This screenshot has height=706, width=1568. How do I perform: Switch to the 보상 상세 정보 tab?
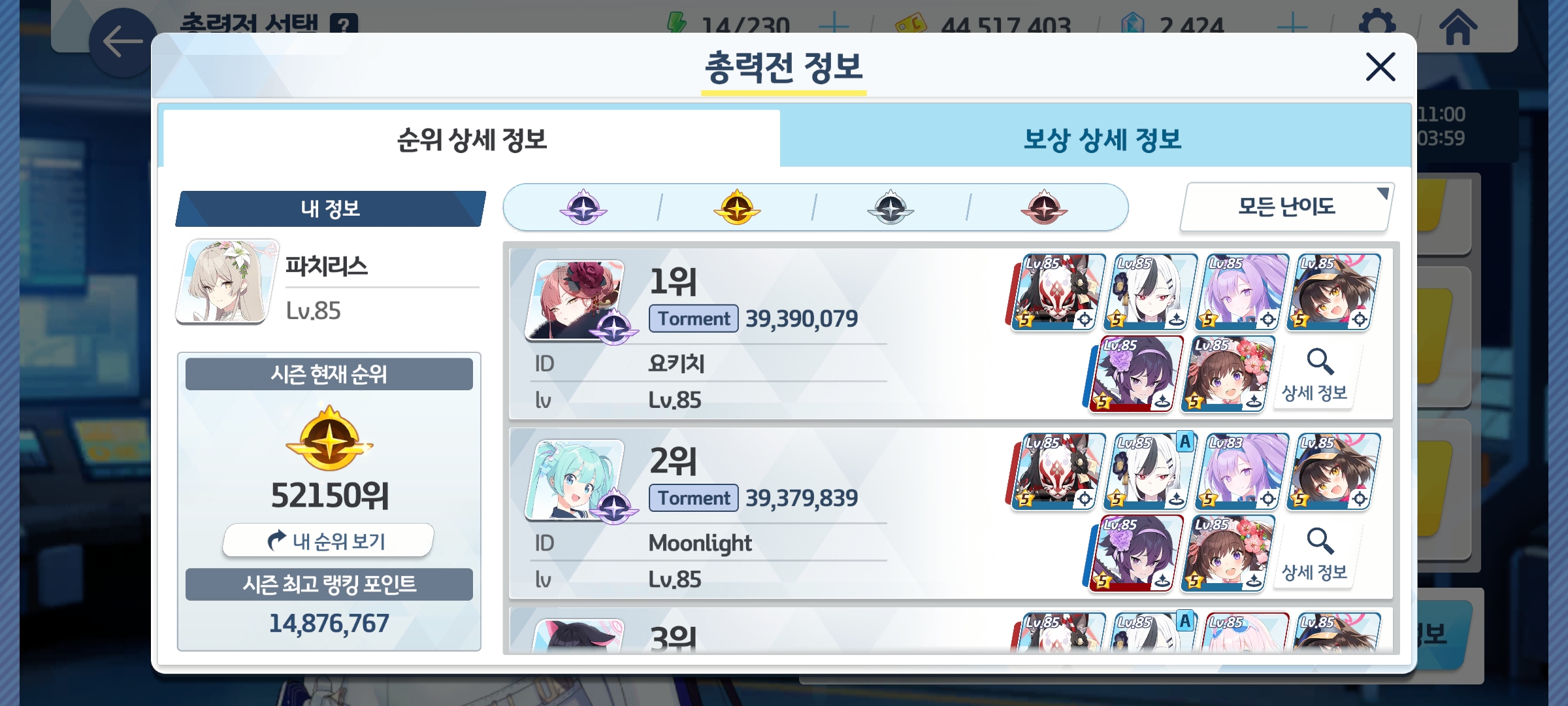pos(1102,139)
